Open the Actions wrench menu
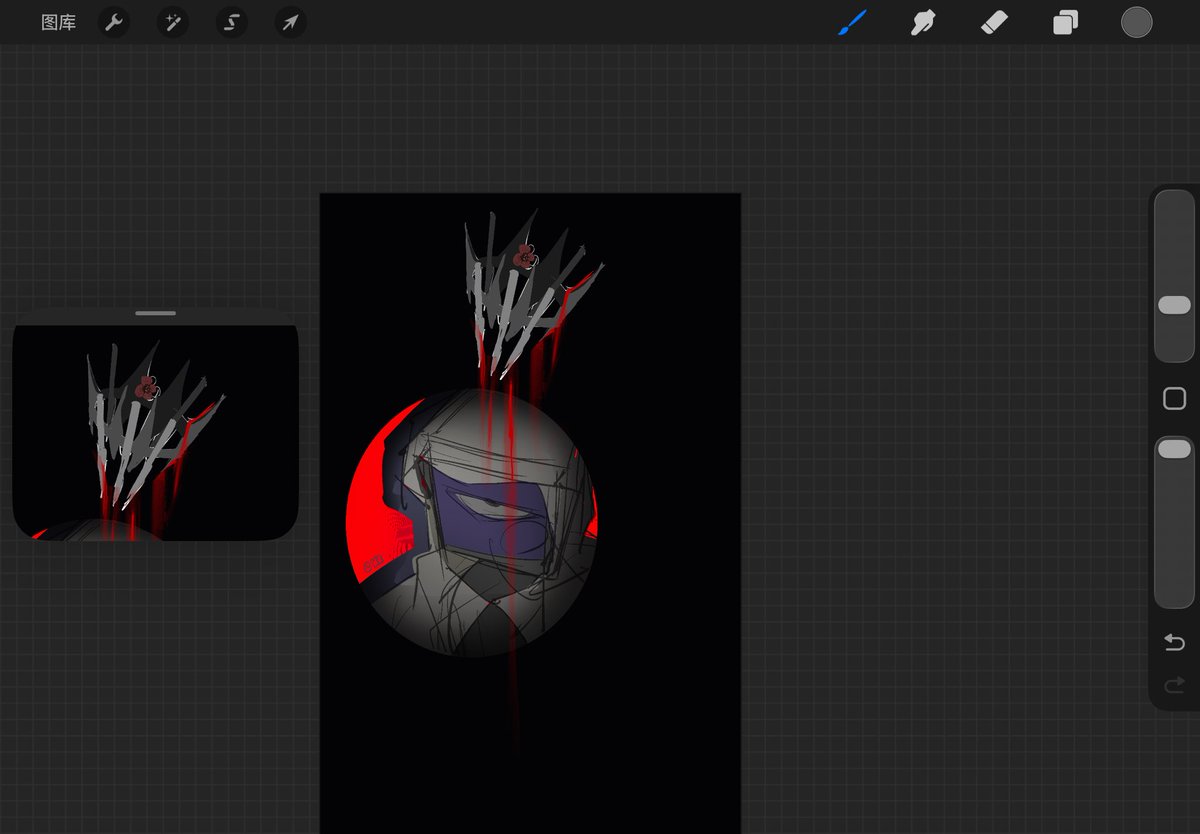 115,22
